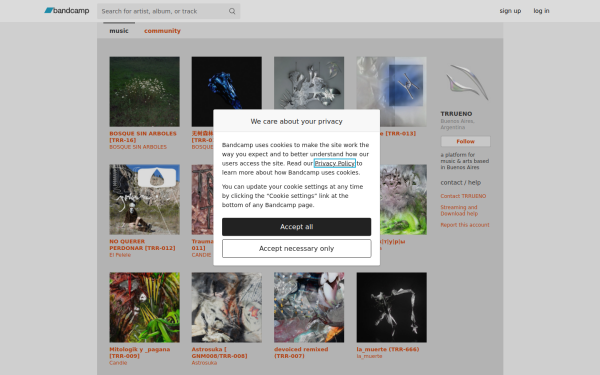Switch to the community tab
This screenshot has width=600, height=375.
162,31
